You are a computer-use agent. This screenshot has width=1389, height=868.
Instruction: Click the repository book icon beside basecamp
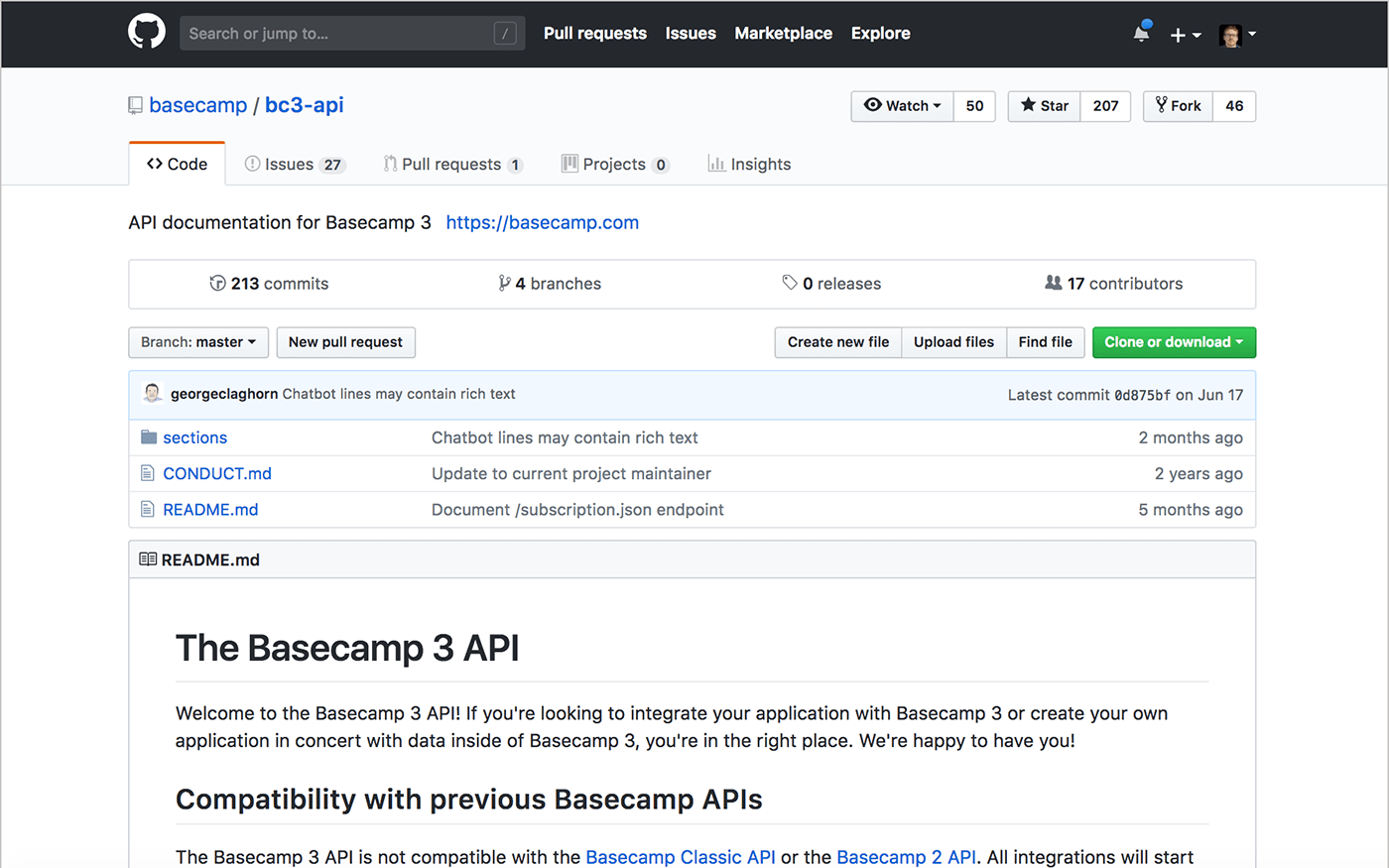coord(135,105)
